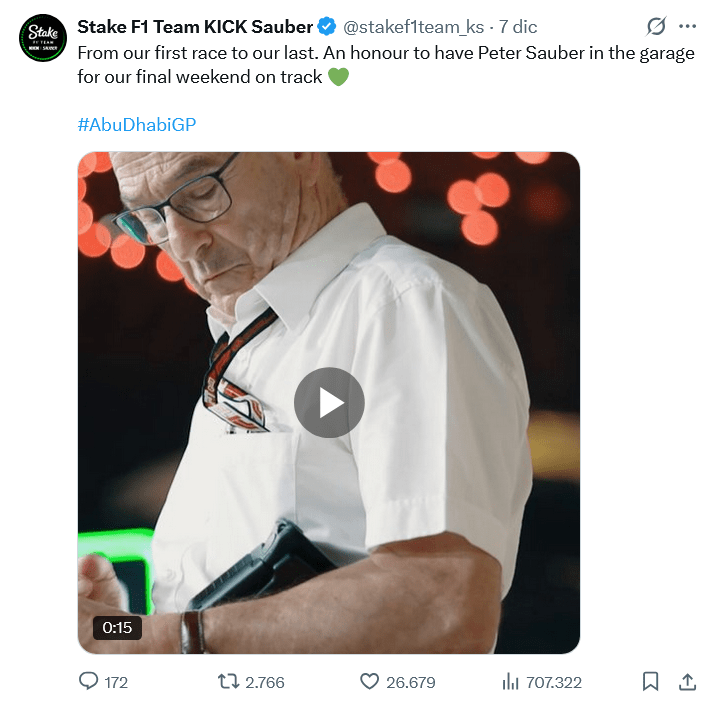View post analytics bar chart icon
This screenshot has height=708, width=718.
click(x=510, y=682)
